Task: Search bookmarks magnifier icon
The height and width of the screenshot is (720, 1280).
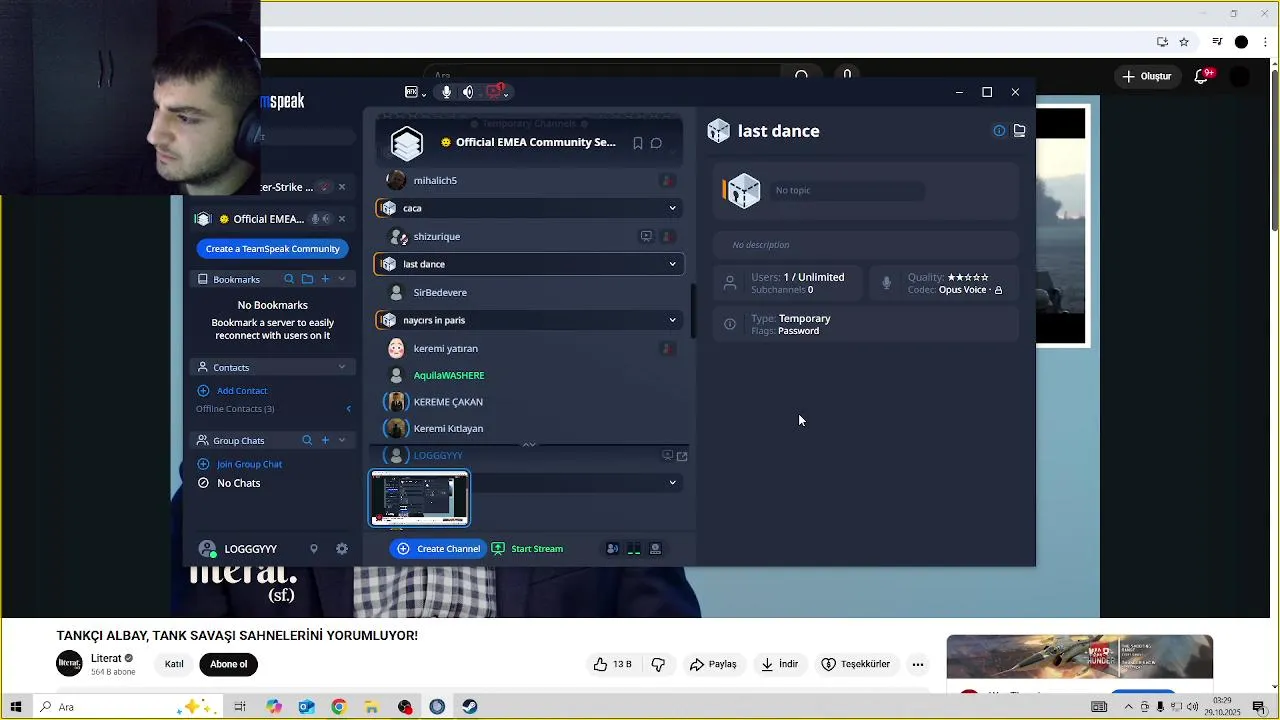Action: coord(289,279)
